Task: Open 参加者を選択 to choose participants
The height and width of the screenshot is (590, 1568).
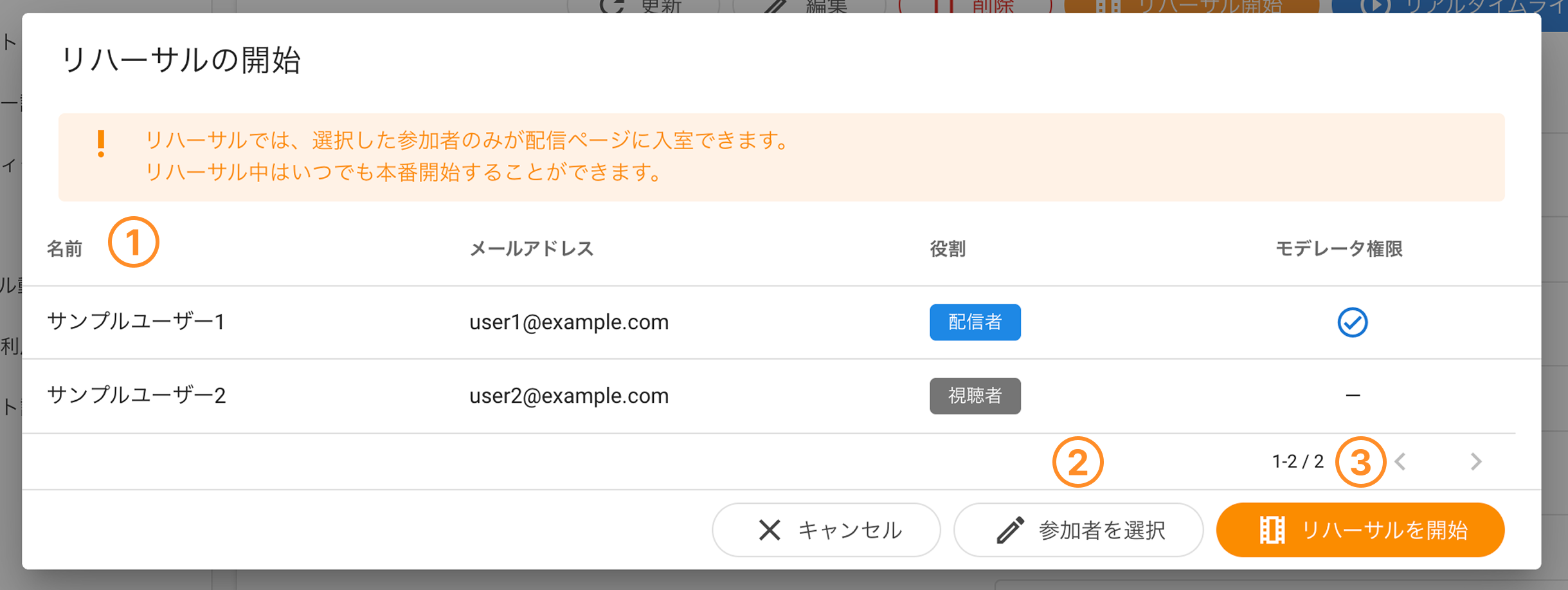Action: click(1078, 530)
